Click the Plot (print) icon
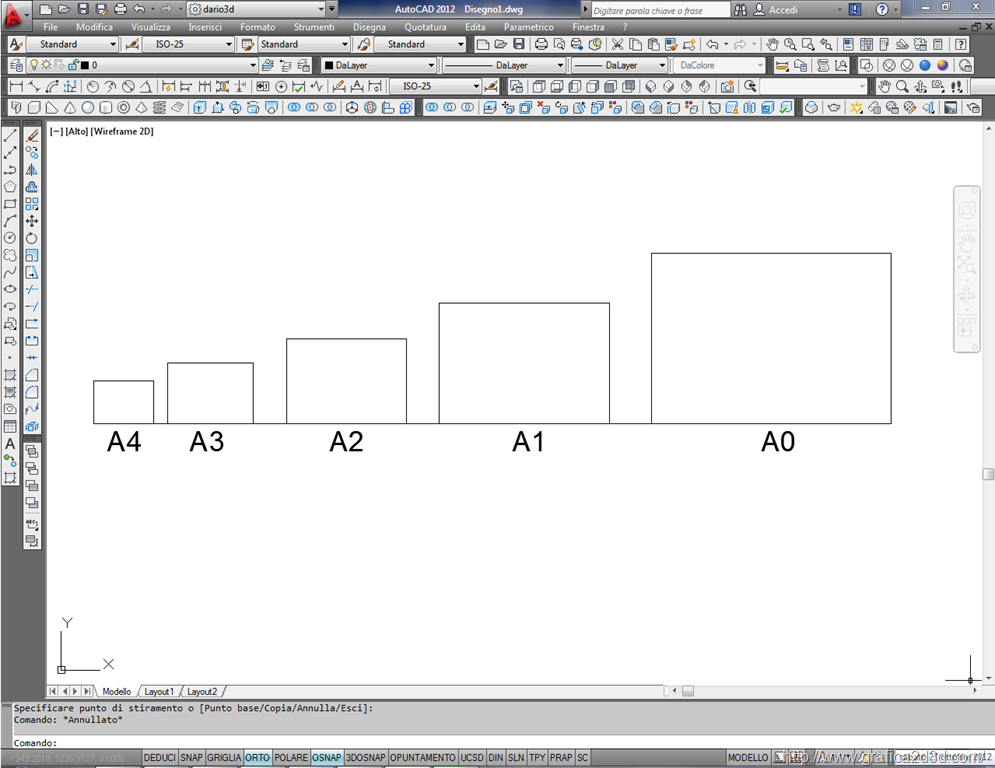The height and width of the screenshot is (768, 995). pos(541,45)
